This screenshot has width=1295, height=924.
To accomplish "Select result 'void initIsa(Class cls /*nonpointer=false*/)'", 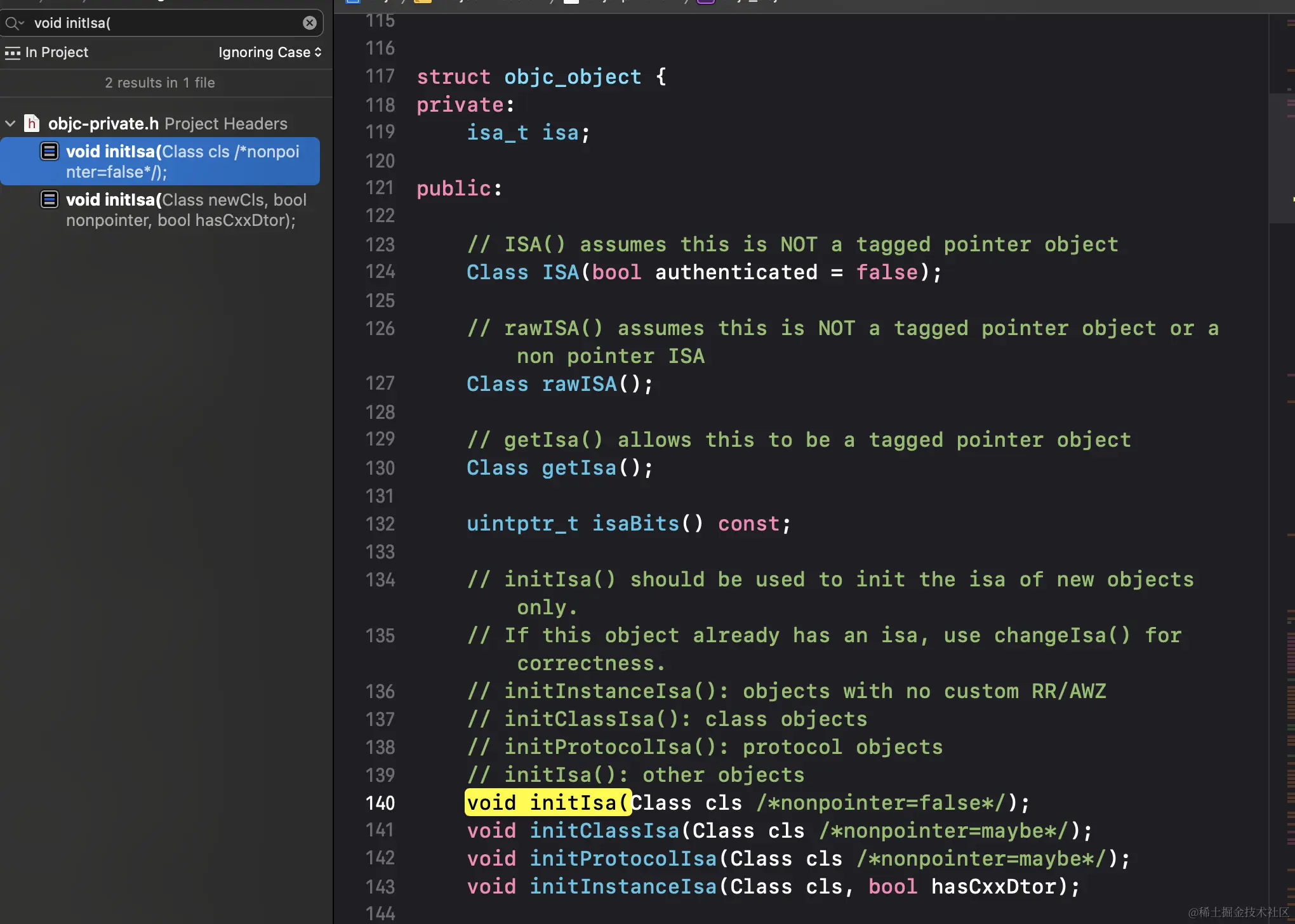I will coord(182,162).
